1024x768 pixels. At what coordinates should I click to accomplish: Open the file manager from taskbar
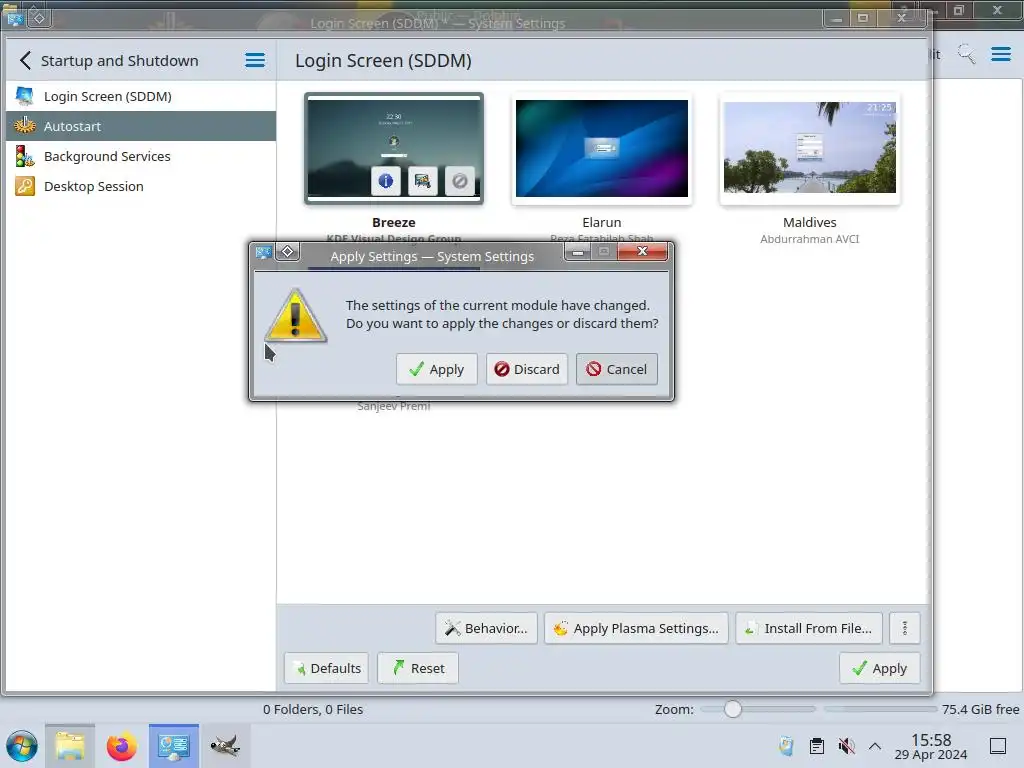70,746
